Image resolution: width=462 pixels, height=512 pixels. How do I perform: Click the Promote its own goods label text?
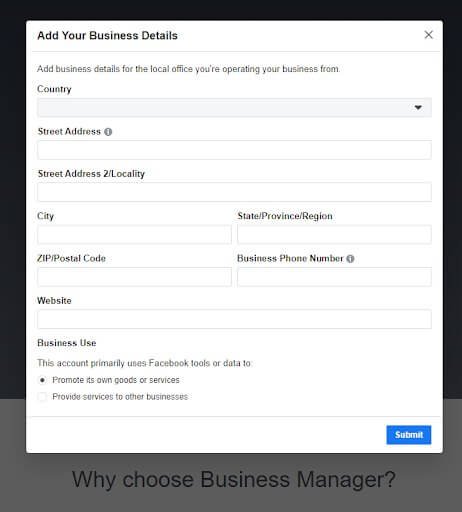point(116,380)
